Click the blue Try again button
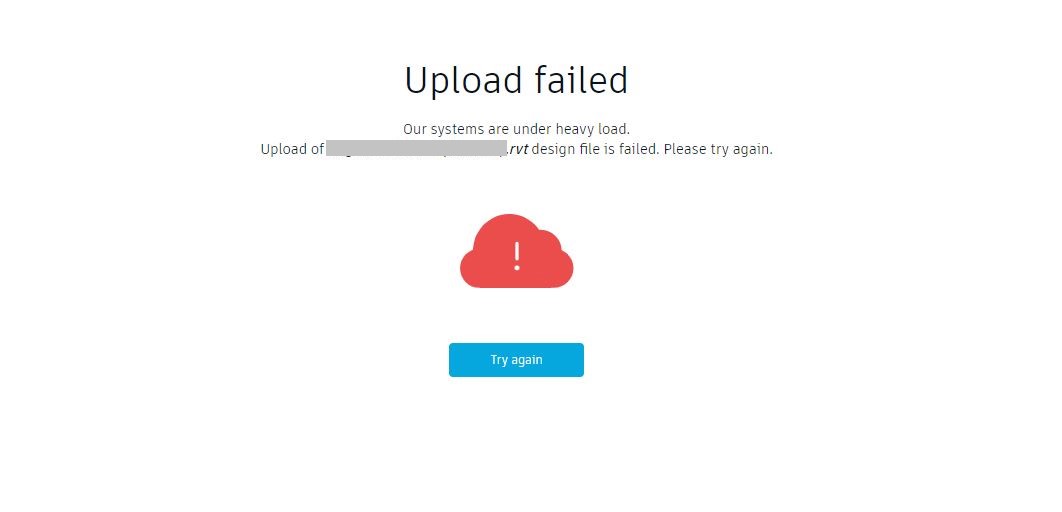1062x512 pixels. (516, 360)
